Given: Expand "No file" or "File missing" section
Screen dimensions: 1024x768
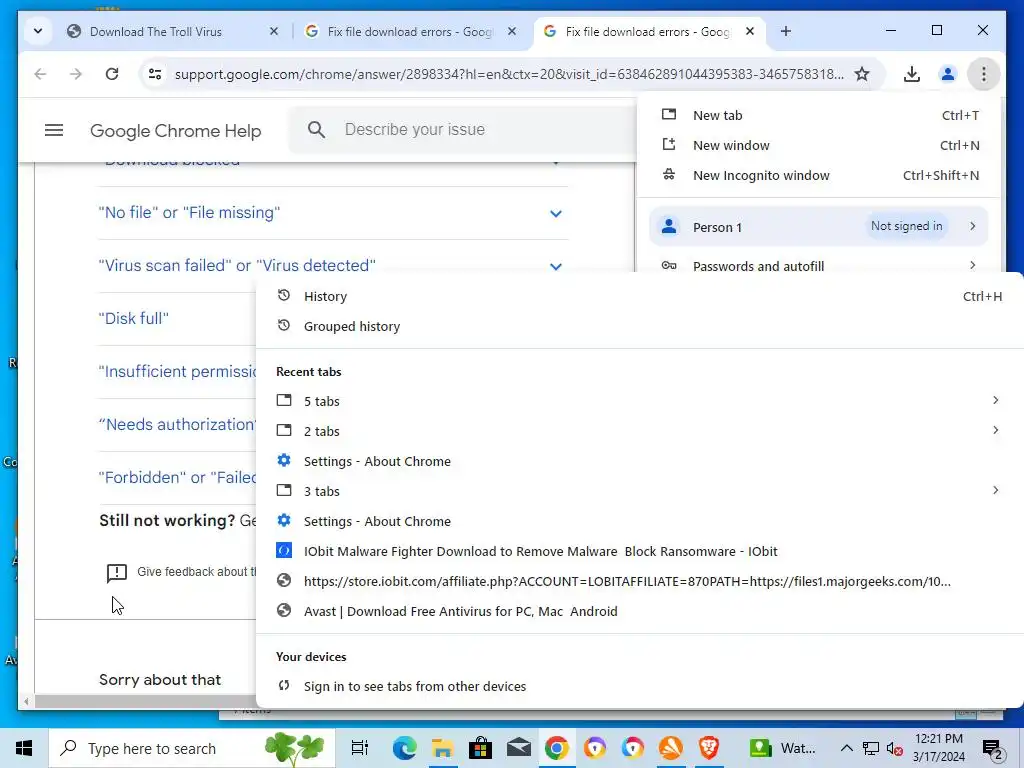Looking at the screenshot, I should click(332, 213).
